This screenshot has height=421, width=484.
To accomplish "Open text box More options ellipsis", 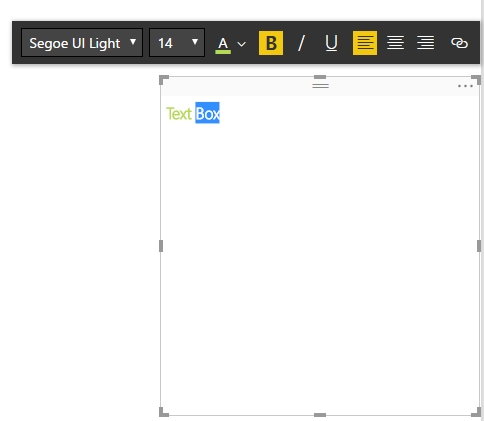I will tap(465, 86).
